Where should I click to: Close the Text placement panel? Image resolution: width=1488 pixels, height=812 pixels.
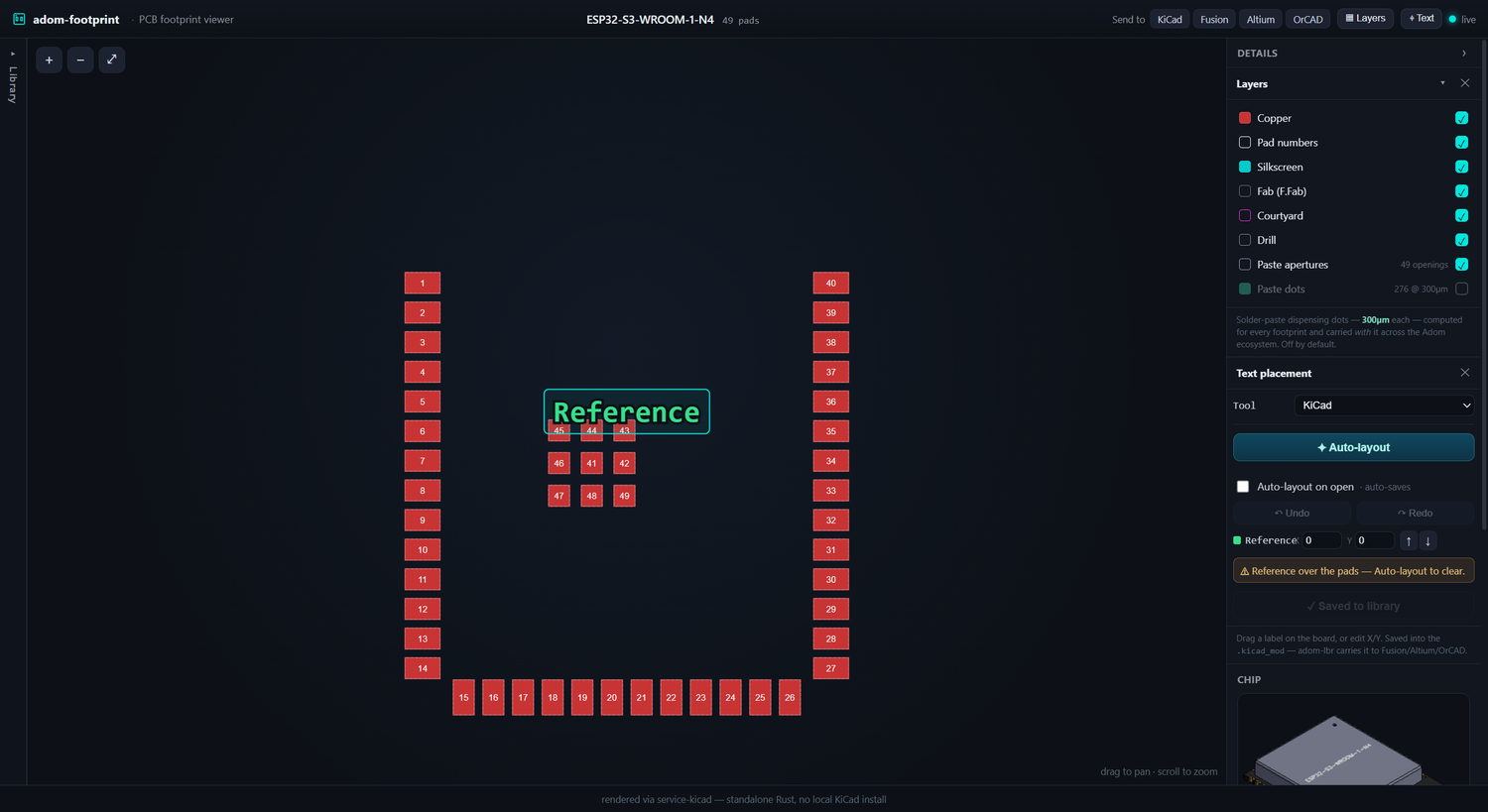[1464, 373]
